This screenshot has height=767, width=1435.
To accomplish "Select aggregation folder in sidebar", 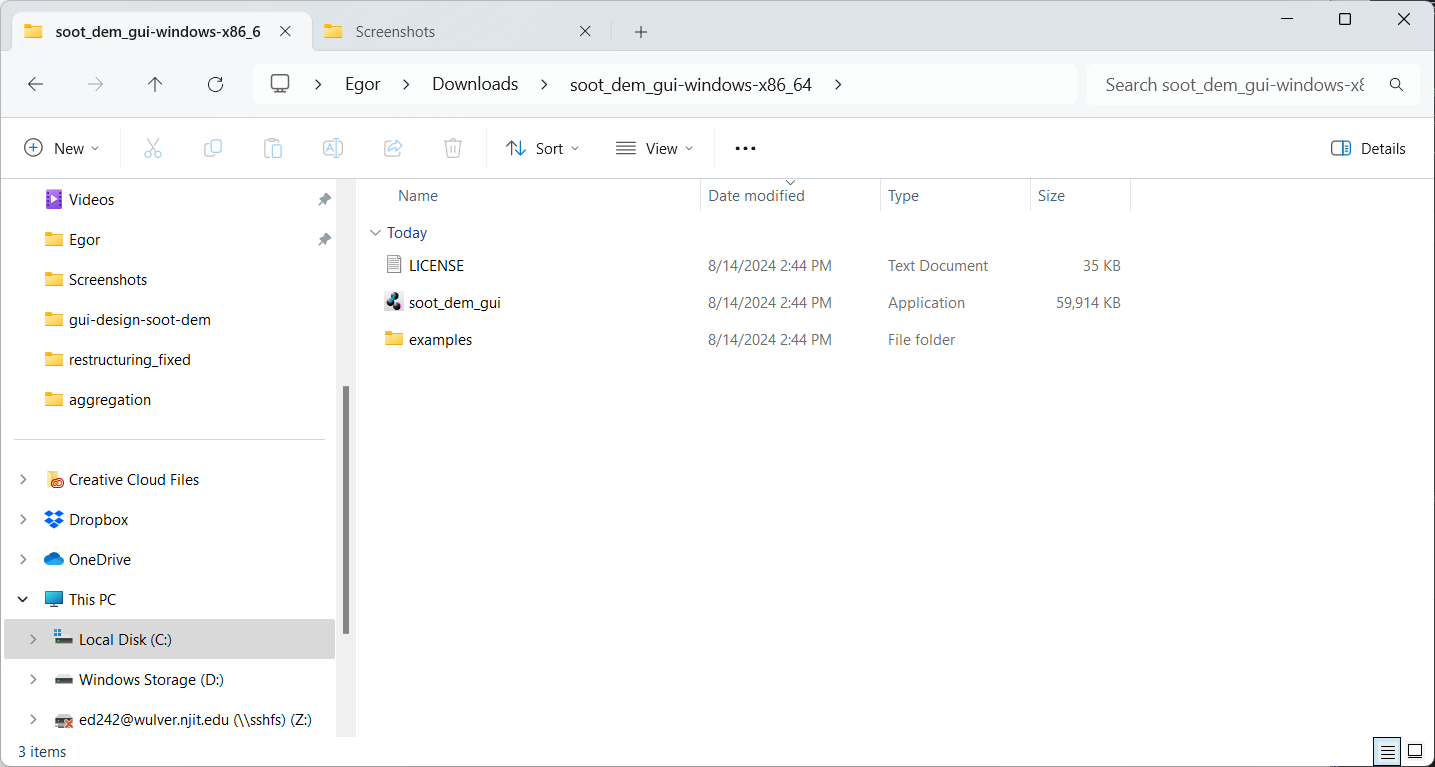I will pyautogui.click(x=110, y=399).
